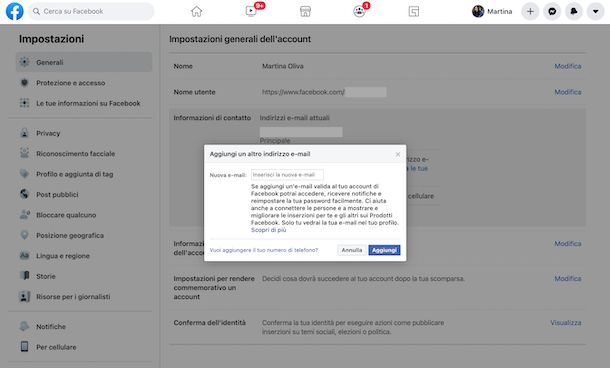Click the Nuova e-mail input field

[287, 175]
